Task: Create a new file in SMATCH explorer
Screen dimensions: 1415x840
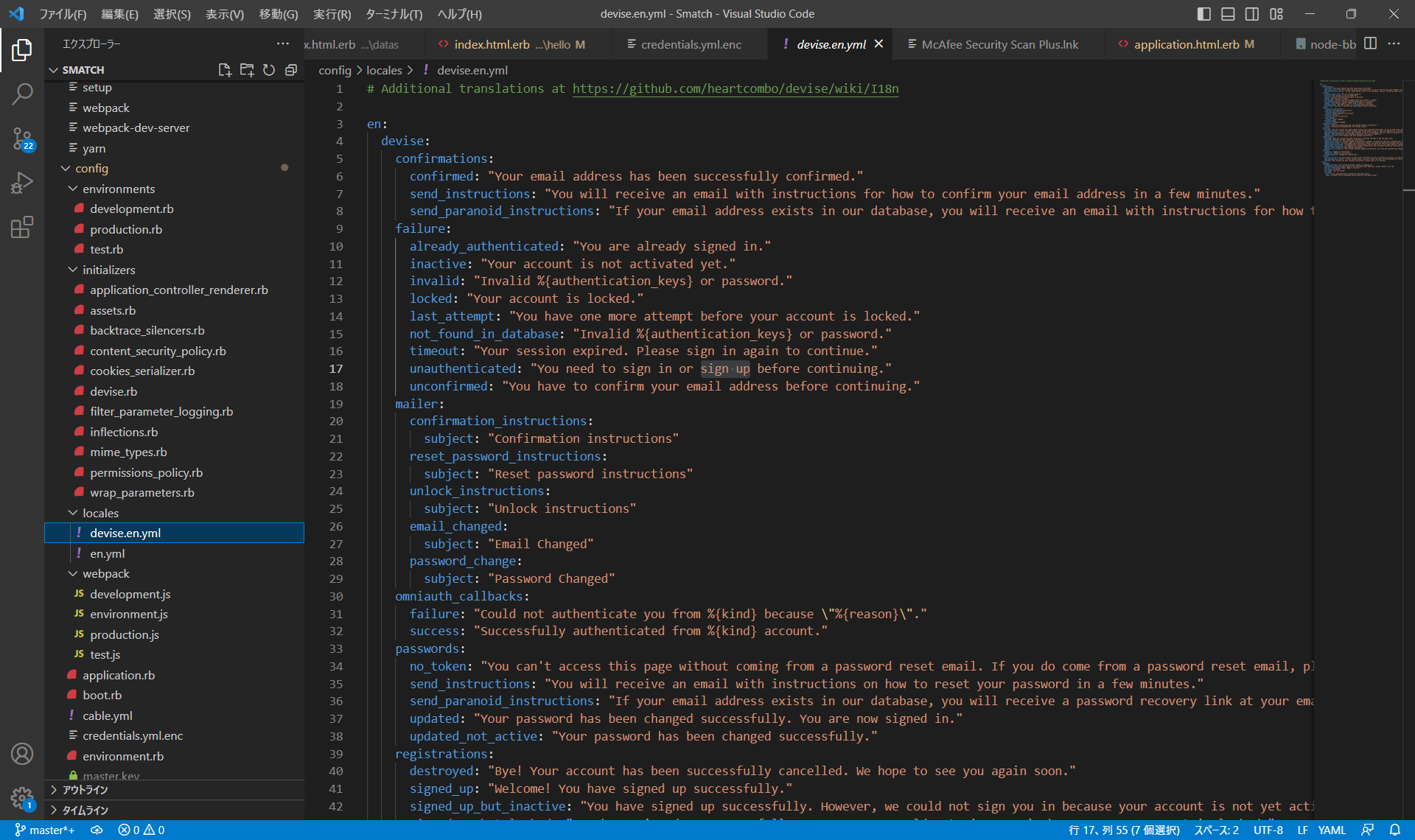Action: point(225,70)
